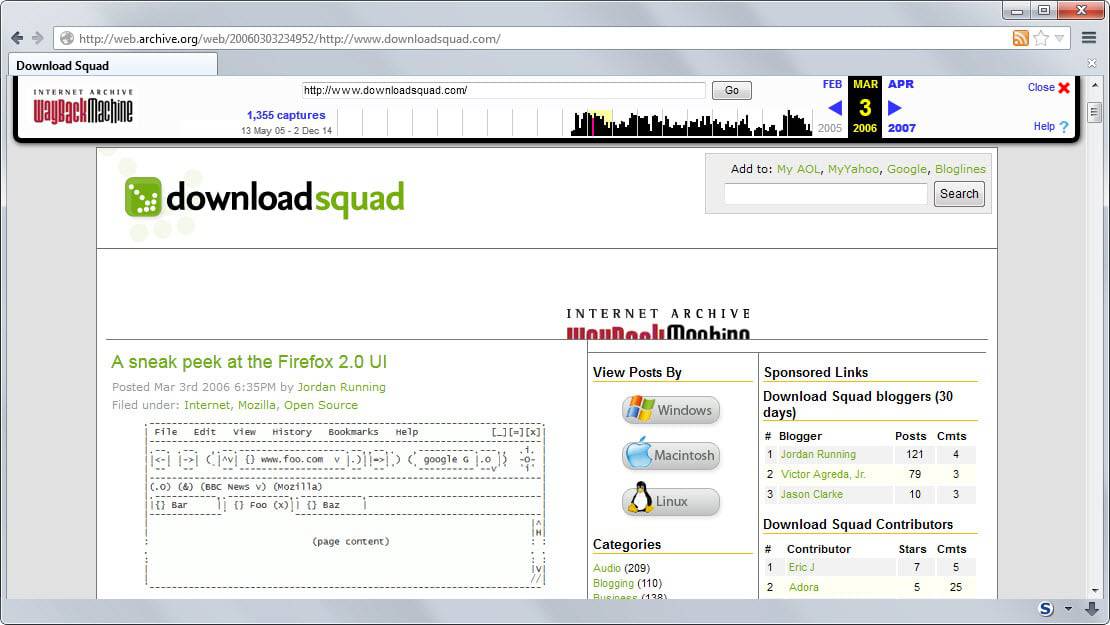Open downloads with the status bar arrow icon
The width and height of the screenshot is (1110, 625).
1092,609
